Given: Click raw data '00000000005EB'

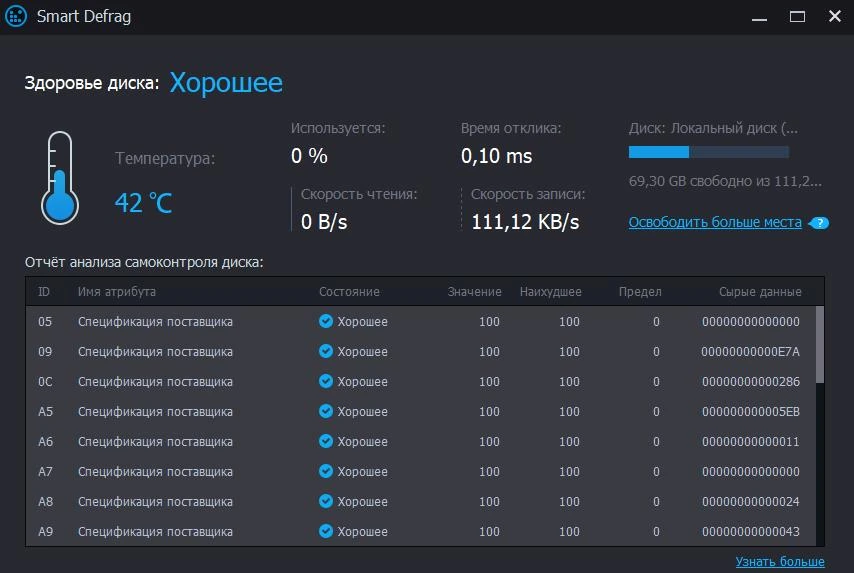Looking at the screenshot, I should [751, 412].
